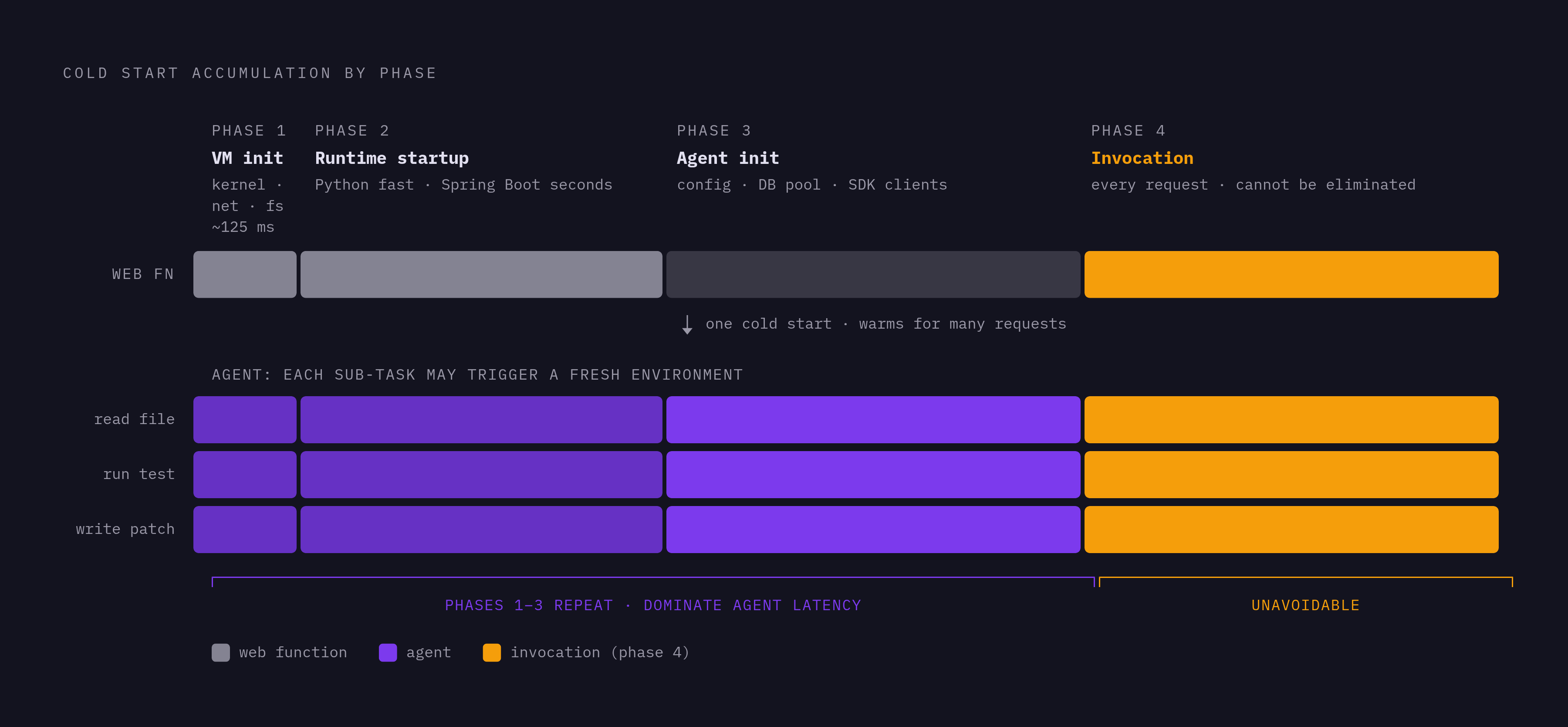Click the read file orange Invocation bar

pos(1292,420)
